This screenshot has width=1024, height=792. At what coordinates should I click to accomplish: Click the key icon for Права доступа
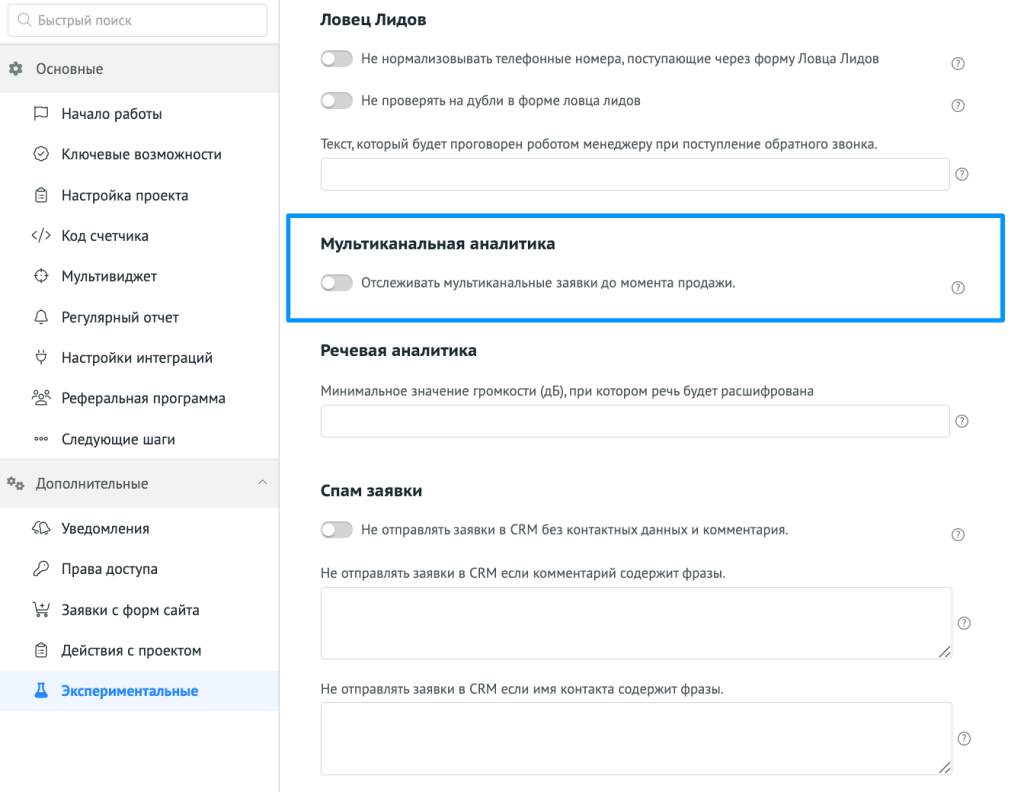41,569
